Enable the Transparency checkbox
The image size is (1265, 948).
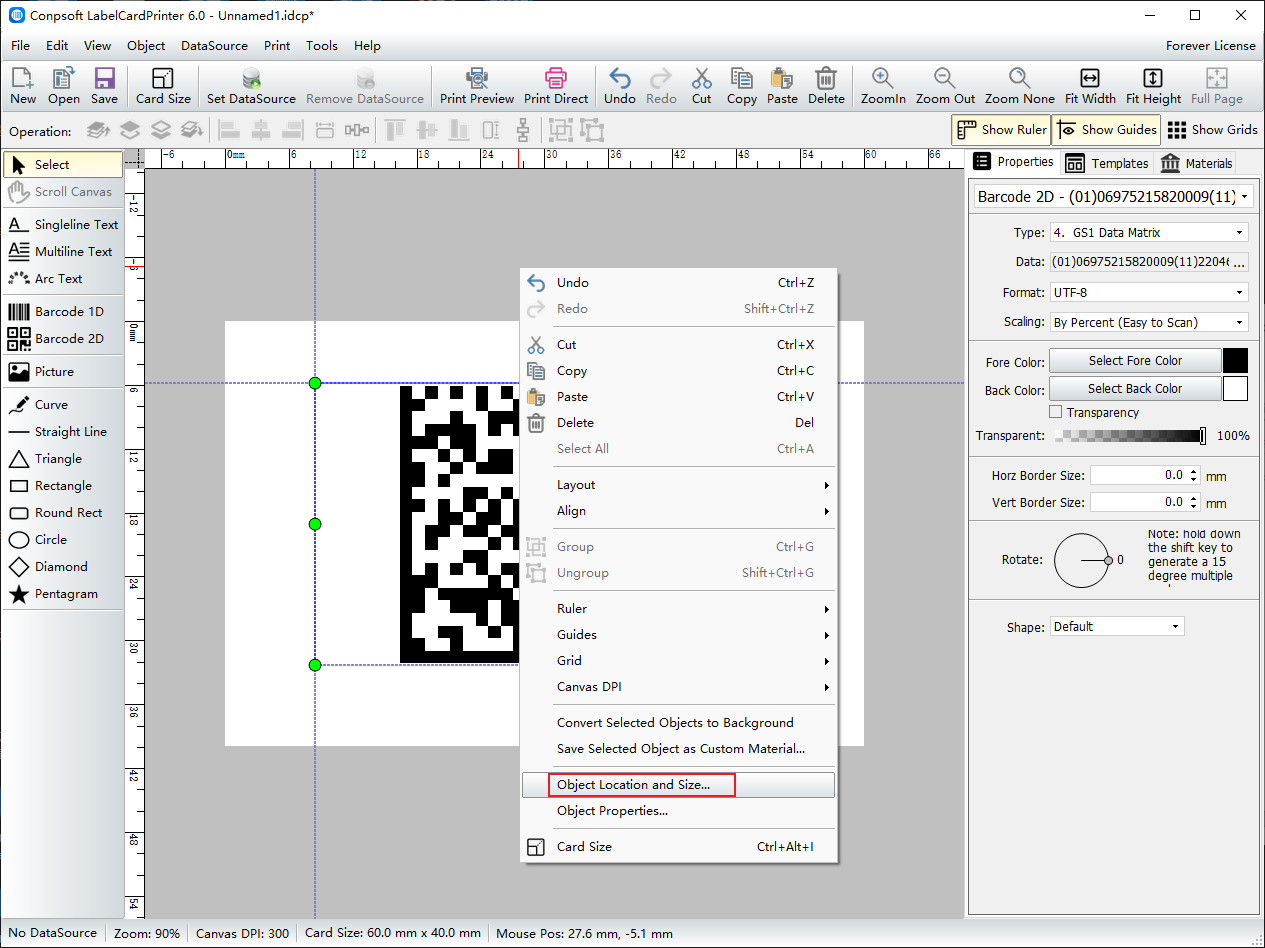pyautogui.click(x=1055, y=412)
